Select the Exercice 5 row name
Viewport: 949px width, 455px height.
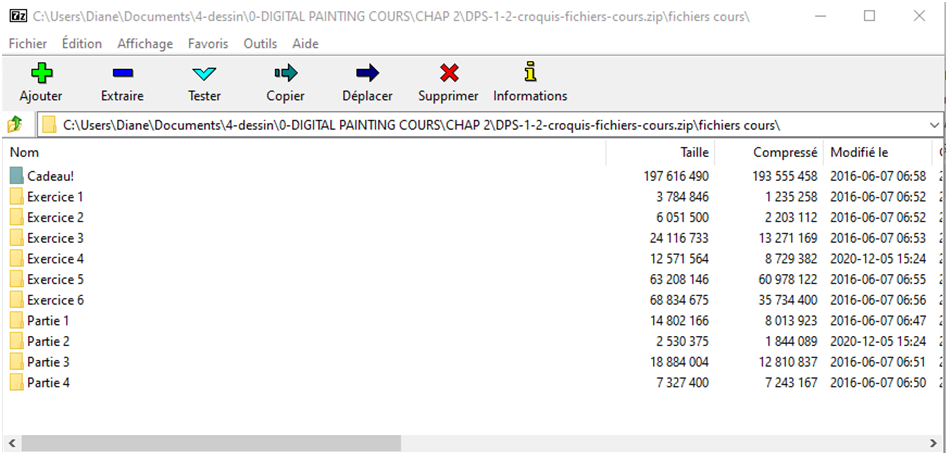pyautogui.click(x=55, y=279)
